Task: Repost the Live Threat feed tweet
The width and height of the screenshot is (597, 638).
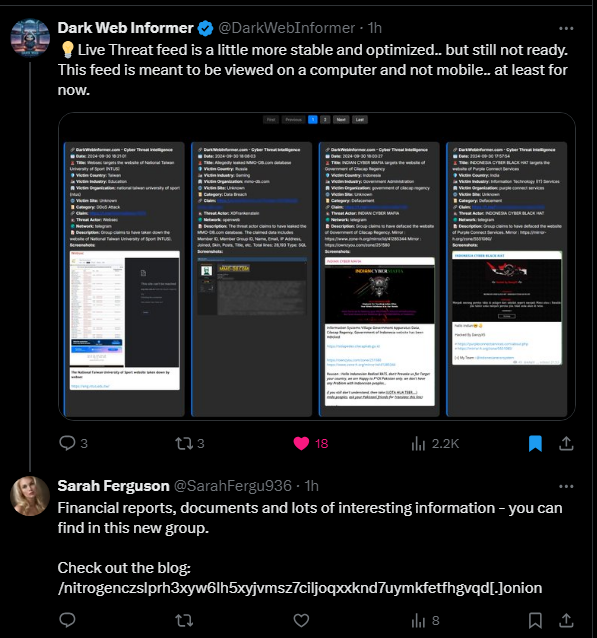Action: (184, 443)
